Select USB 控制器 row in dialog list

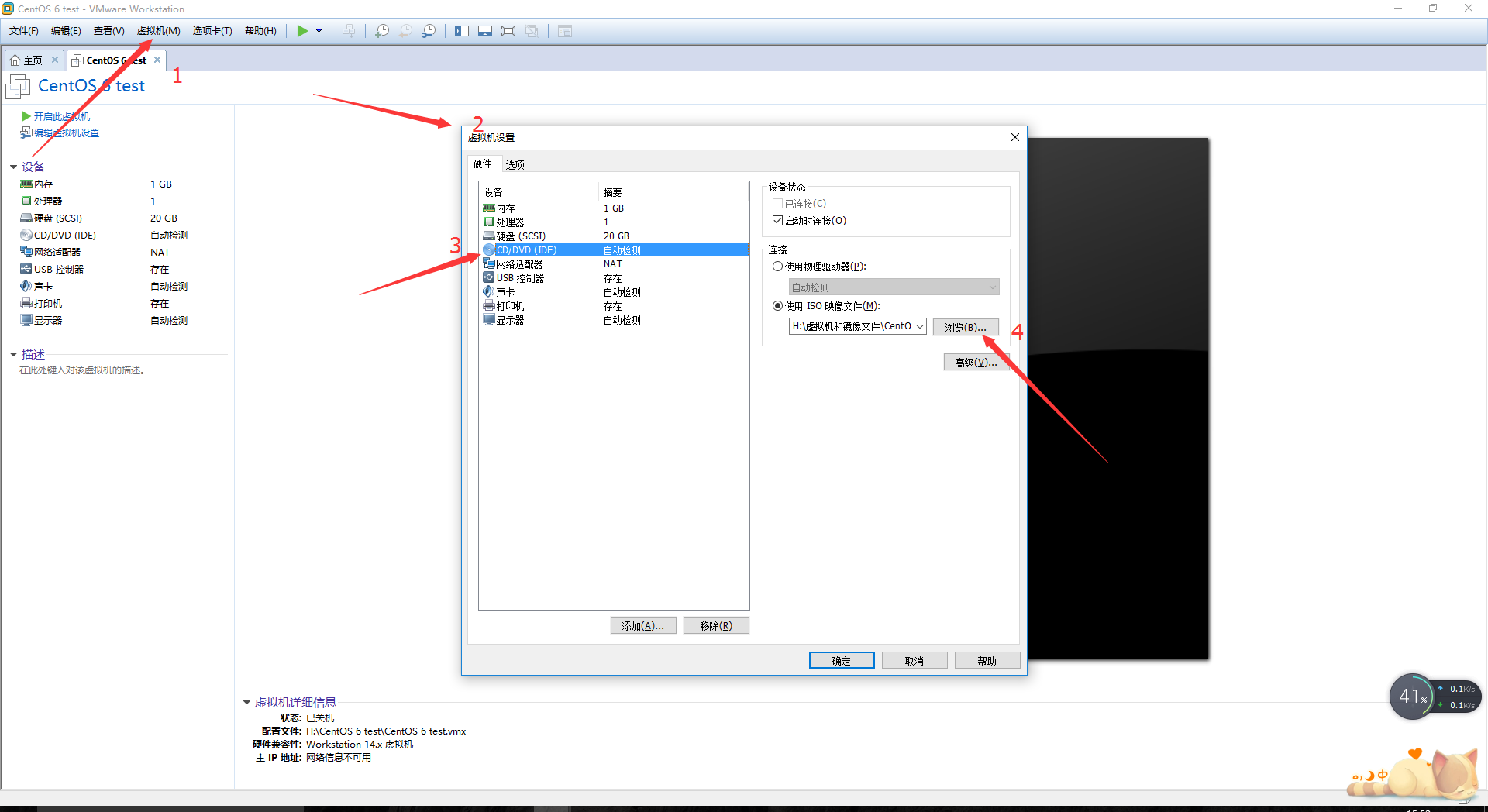click(x=614, y=278)
